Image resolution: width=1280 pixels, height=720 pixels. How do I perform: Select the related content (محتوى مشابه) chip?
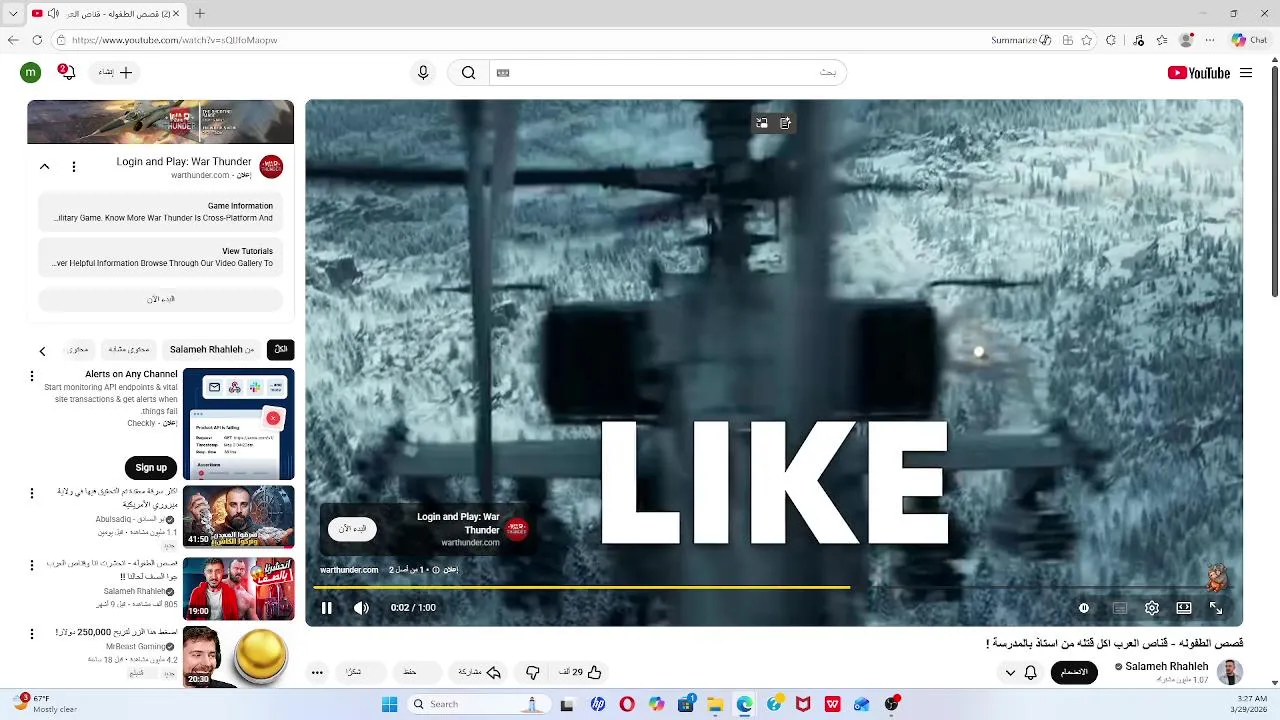point(129,350)
